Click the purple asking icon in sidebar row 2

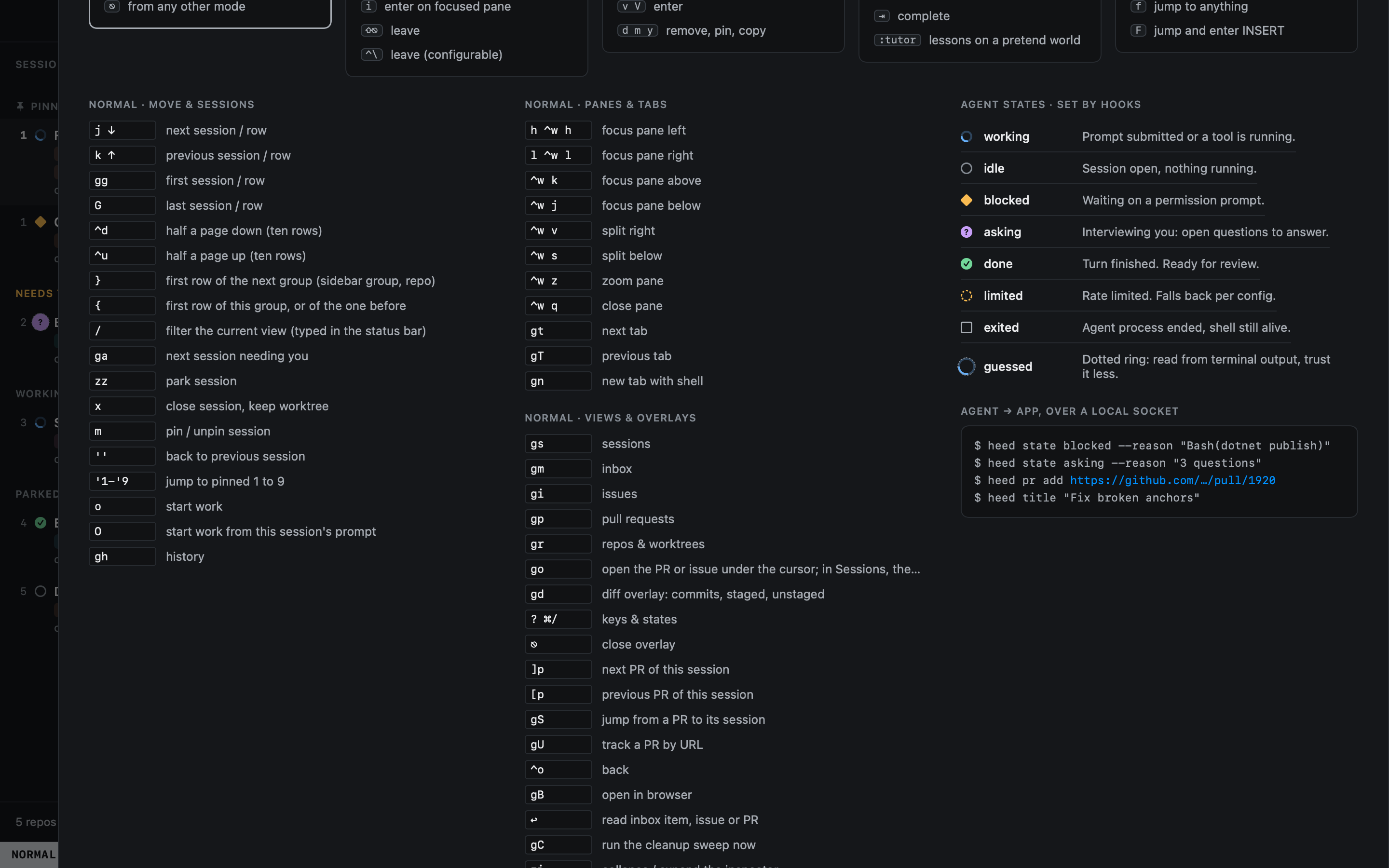point(40,322)
